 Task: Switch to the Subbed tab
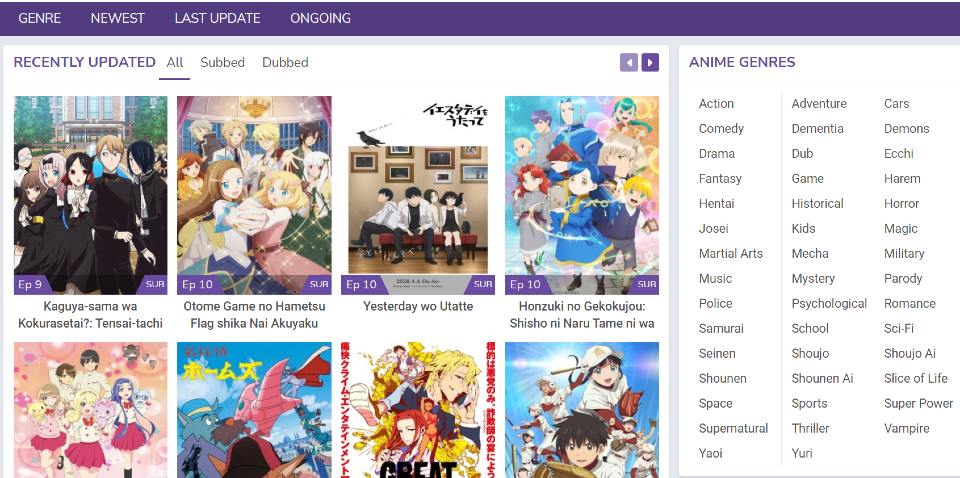tap(222, 62)
